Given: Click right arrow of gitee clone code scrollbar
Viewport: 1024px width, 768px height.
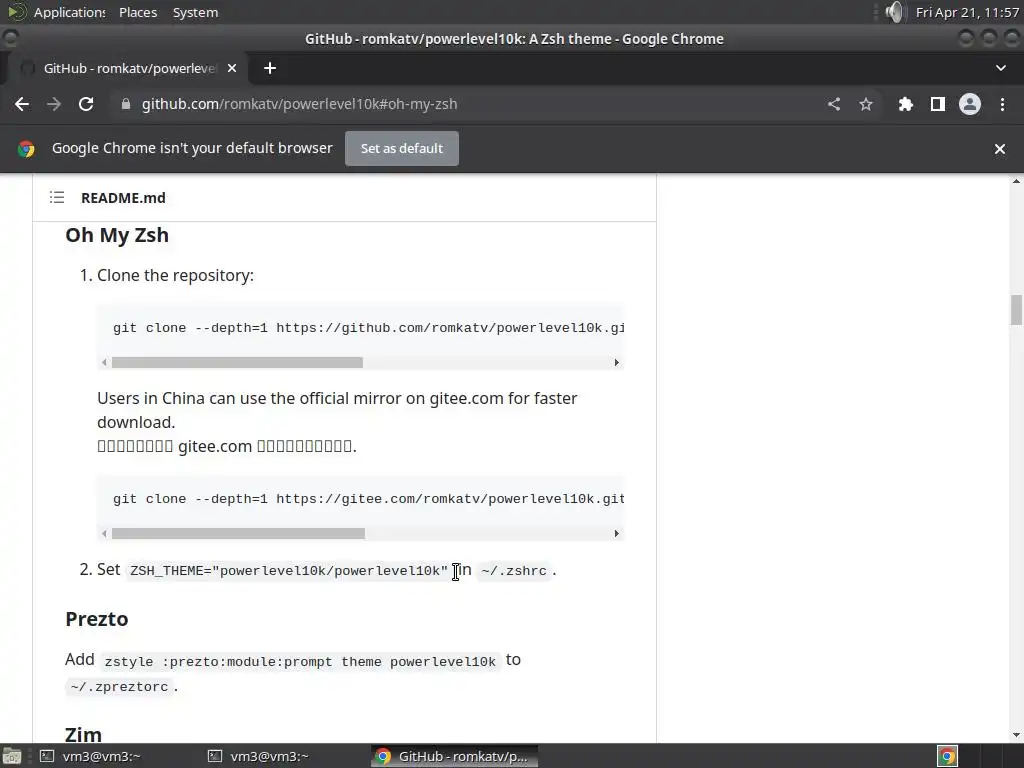Looking at the screenshot, I should 616,534.
